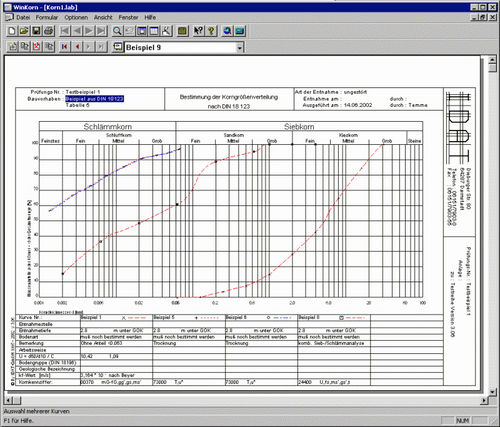
Task: Click the paste record icon in second toolbar
Action: pos(49,47)
